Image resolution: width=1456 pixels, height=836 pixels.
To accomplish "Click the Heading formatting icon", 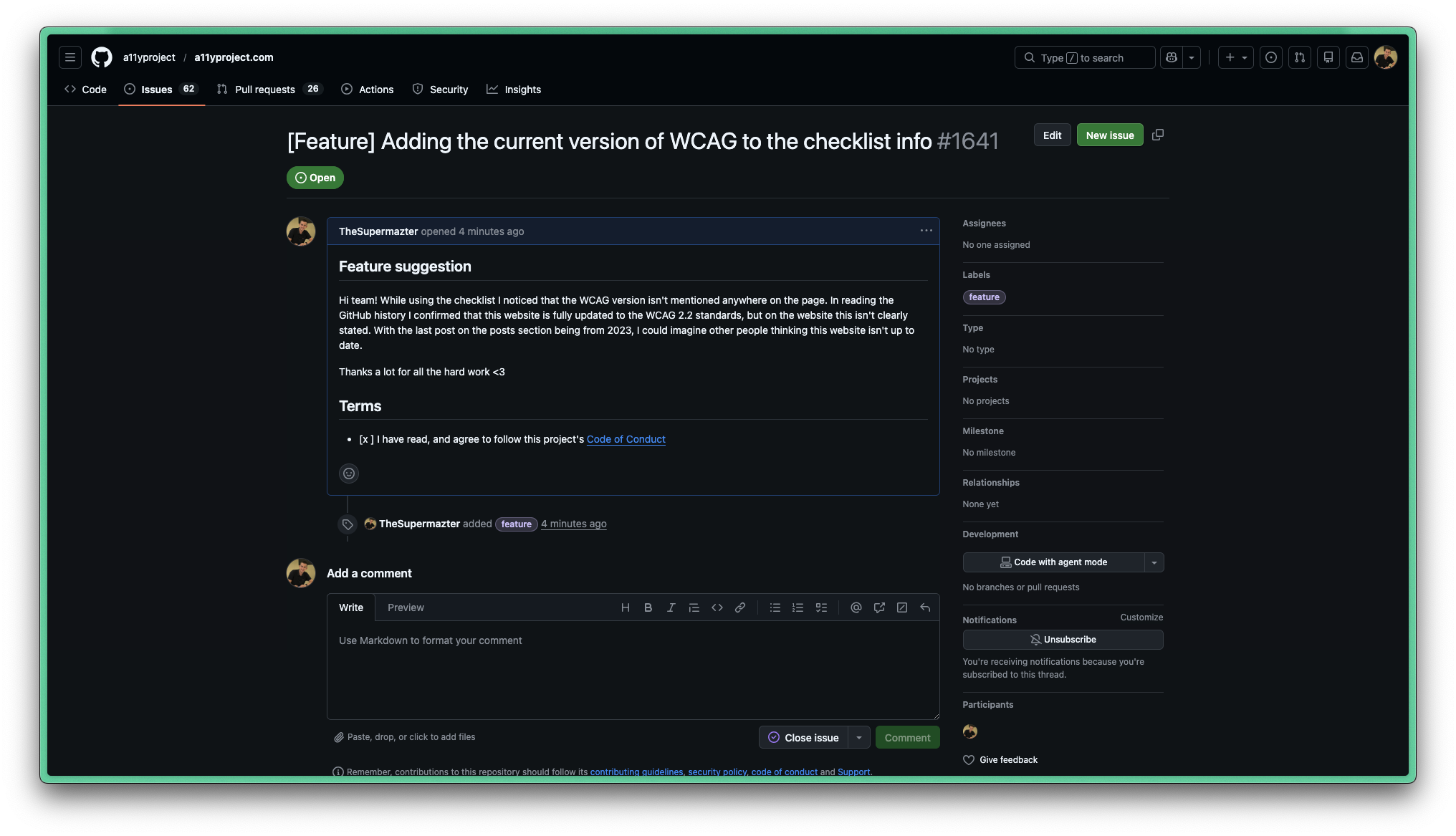I will tap(625, 607).
